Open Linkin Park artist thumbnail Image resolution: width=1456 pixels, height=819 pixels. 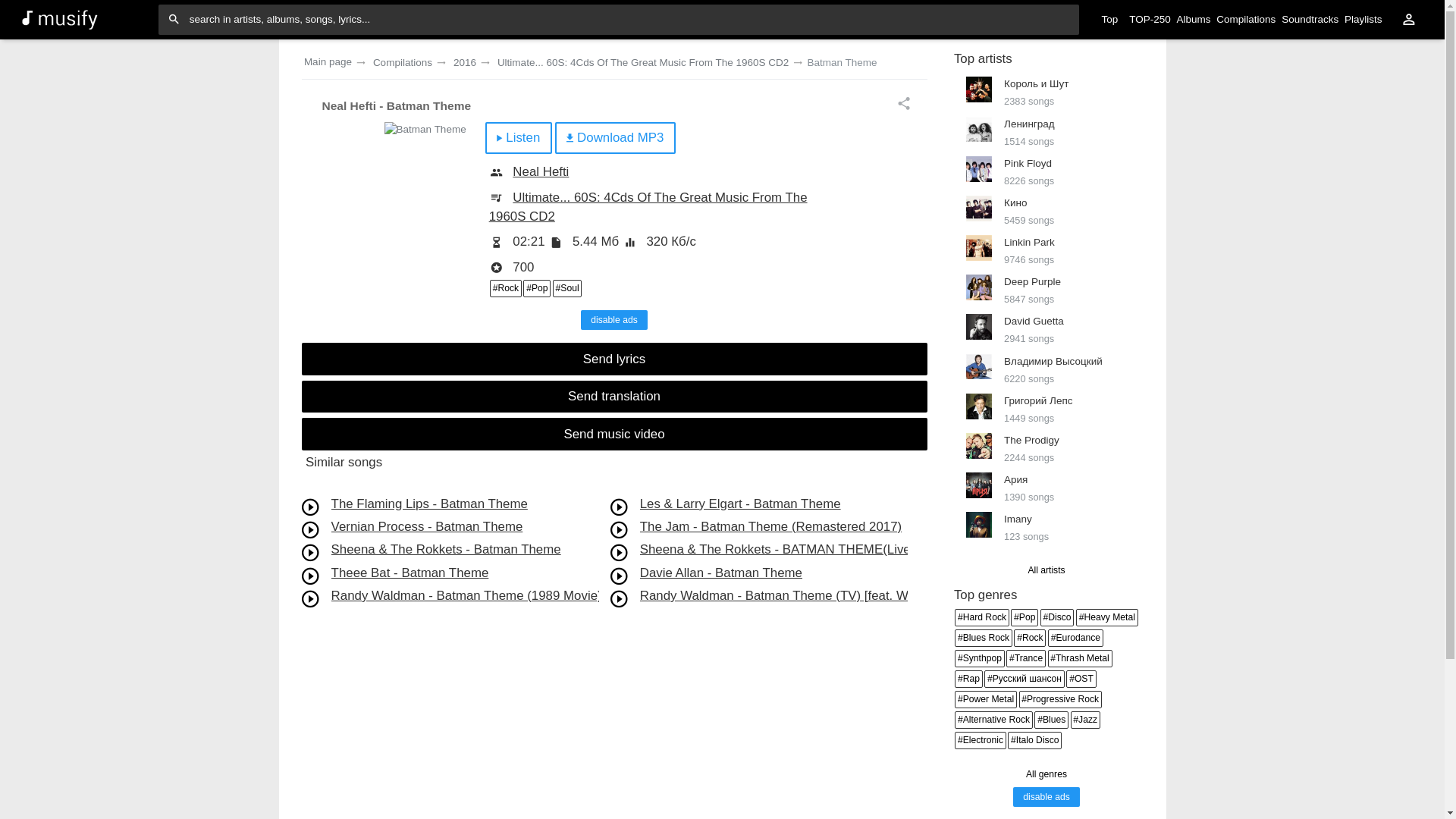point(978,248)
